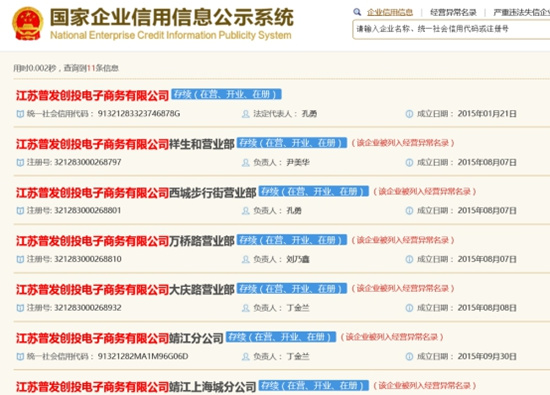
Task: Click the credit code icon of the first result
Action: tap(20, 114)
